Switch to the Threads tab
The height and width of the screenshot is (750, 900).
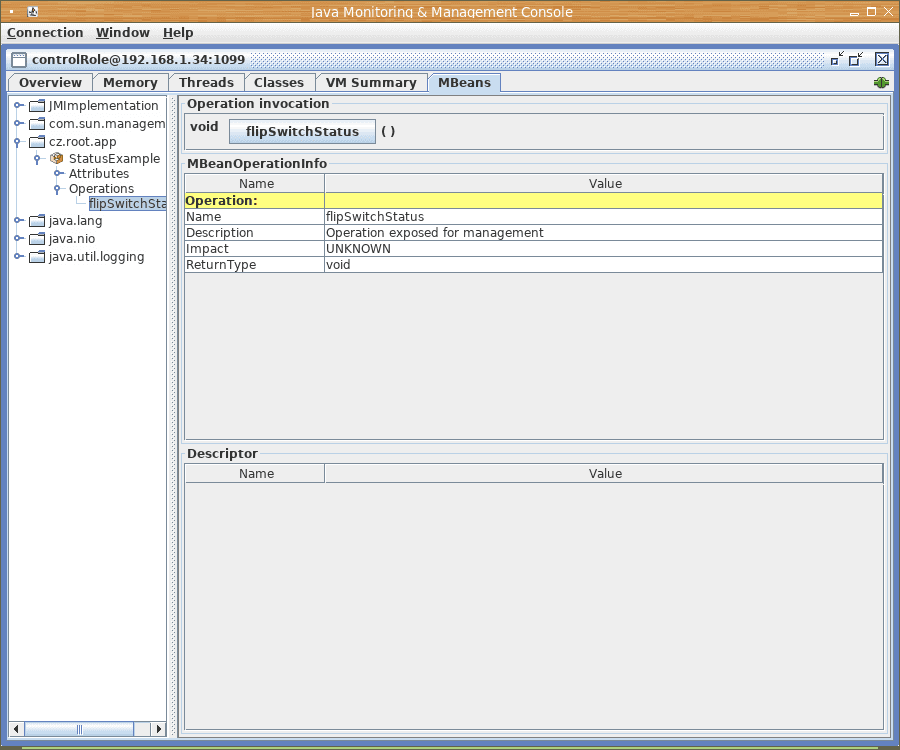click(x=206, y=83)
